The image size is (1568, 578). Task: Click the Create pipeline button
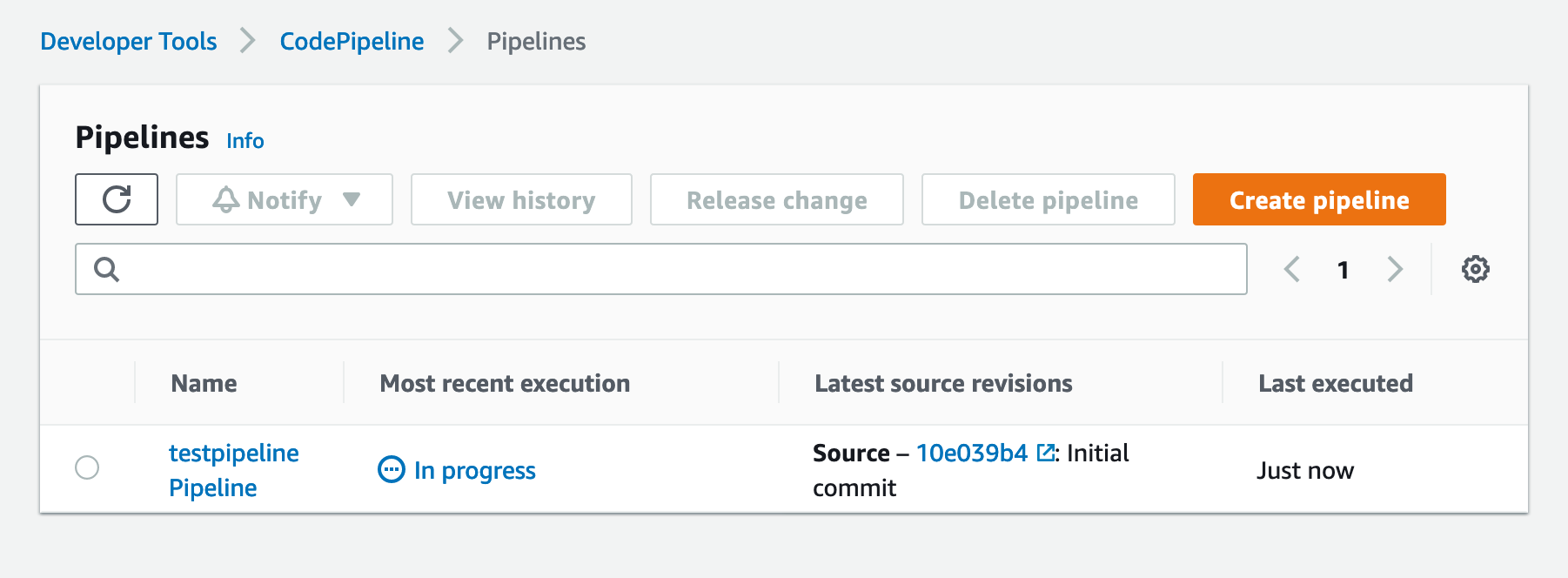tap(1318, 199)
